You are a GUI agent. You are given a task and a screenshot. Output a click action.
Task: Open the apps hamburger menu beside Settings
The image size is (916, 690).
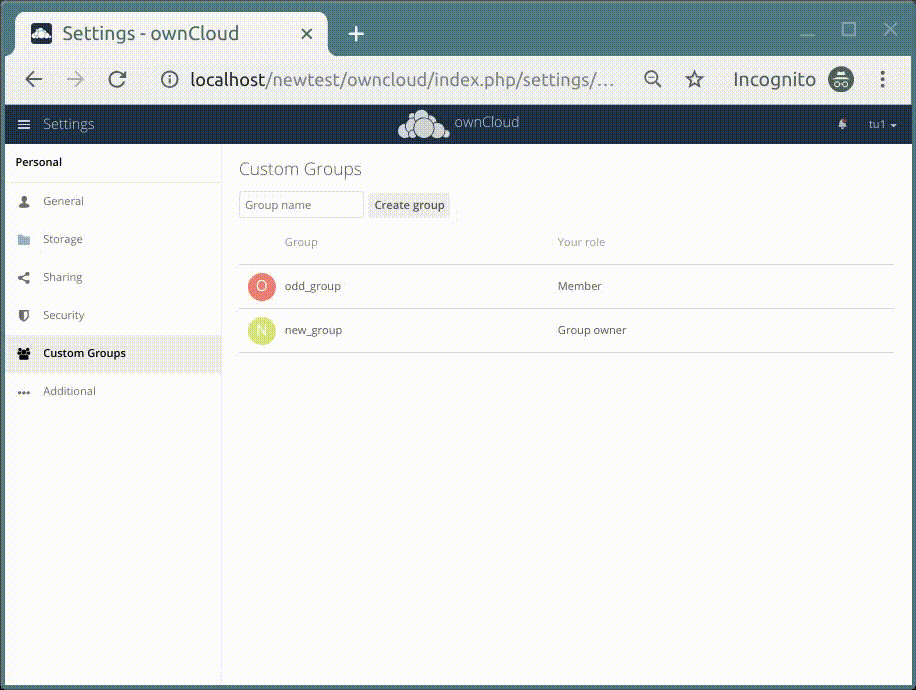[23, 124]
